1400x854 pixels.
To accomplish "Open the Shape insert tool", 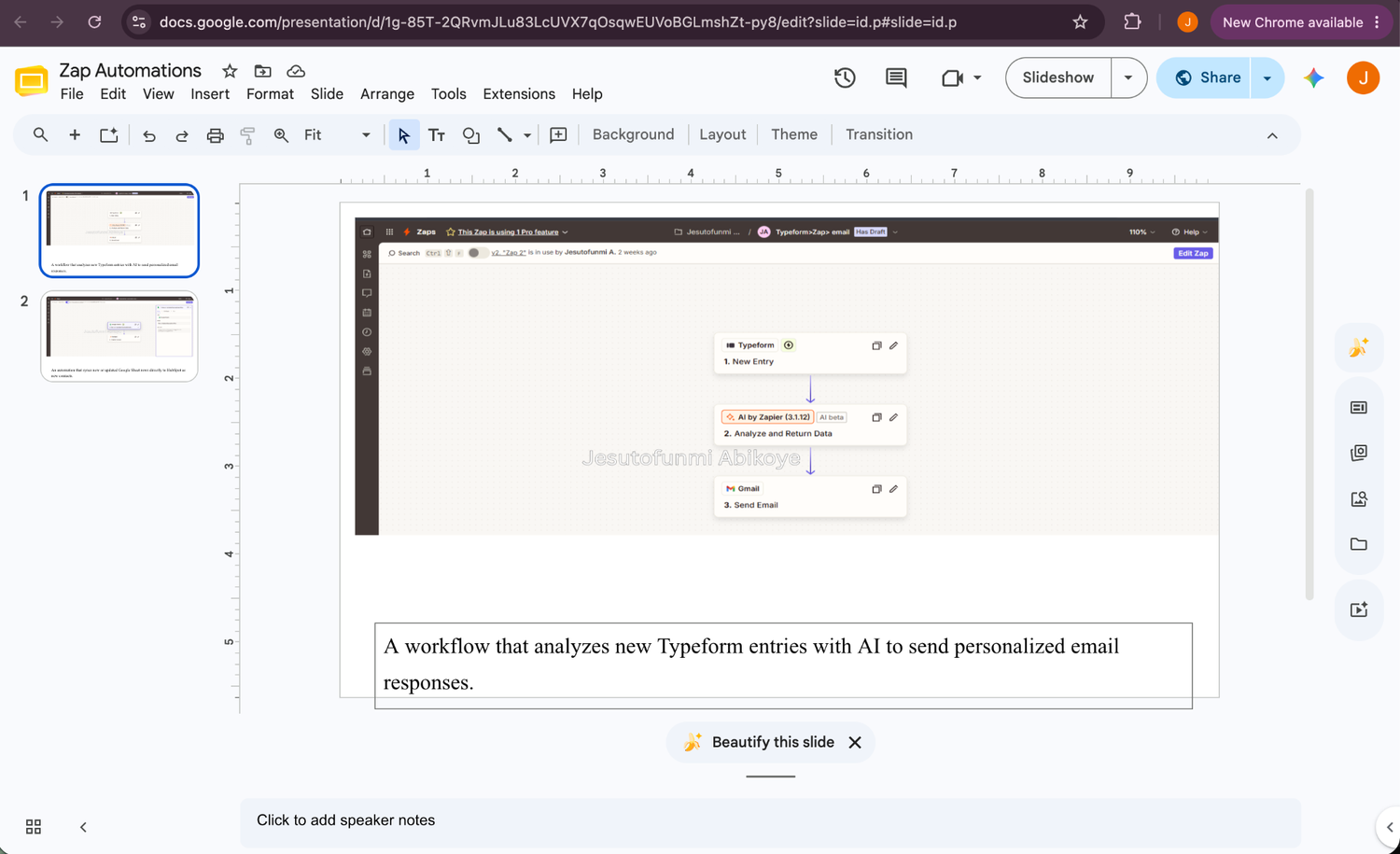I will point(471,135).
